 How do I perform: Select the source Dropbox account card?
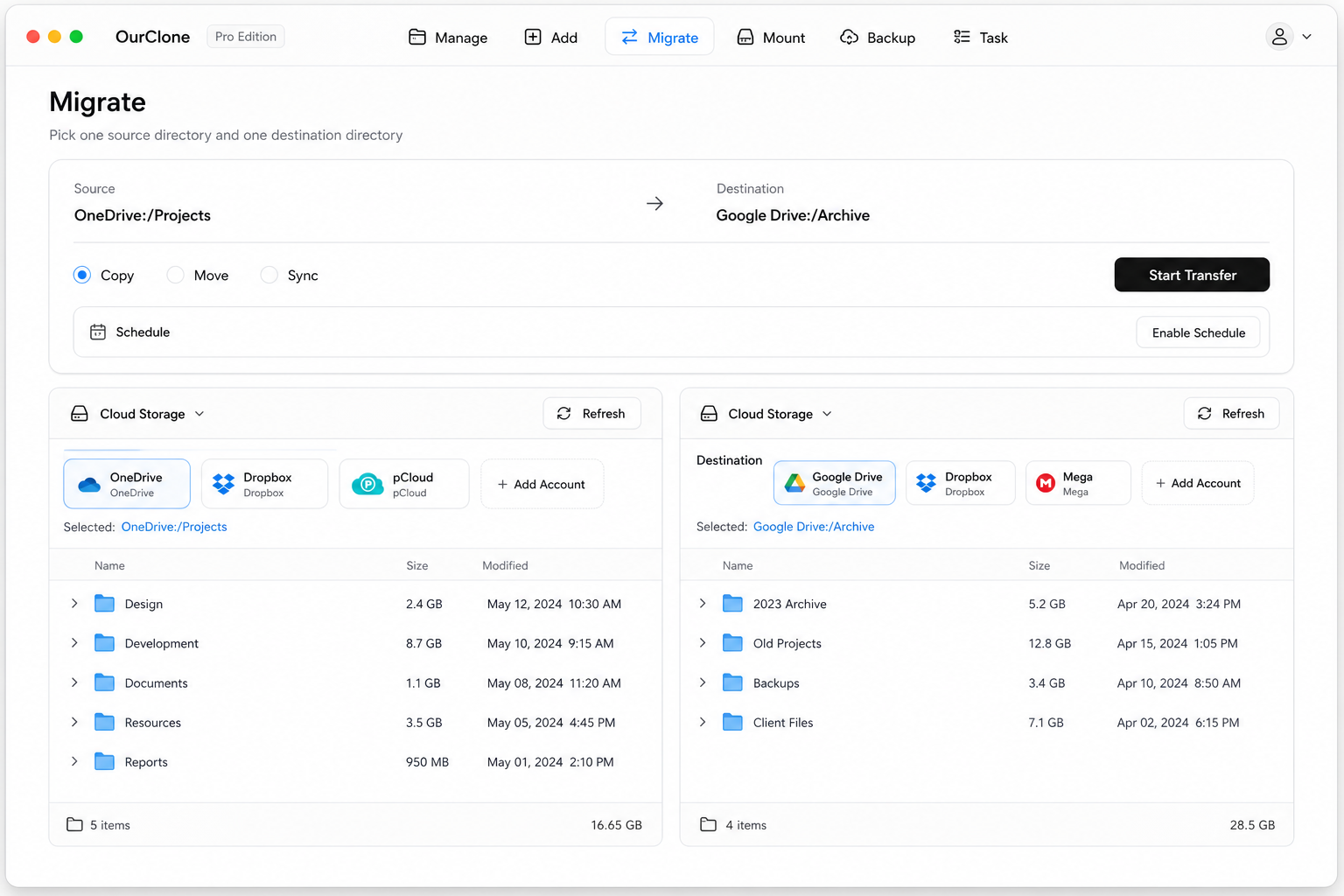point(264,484)
